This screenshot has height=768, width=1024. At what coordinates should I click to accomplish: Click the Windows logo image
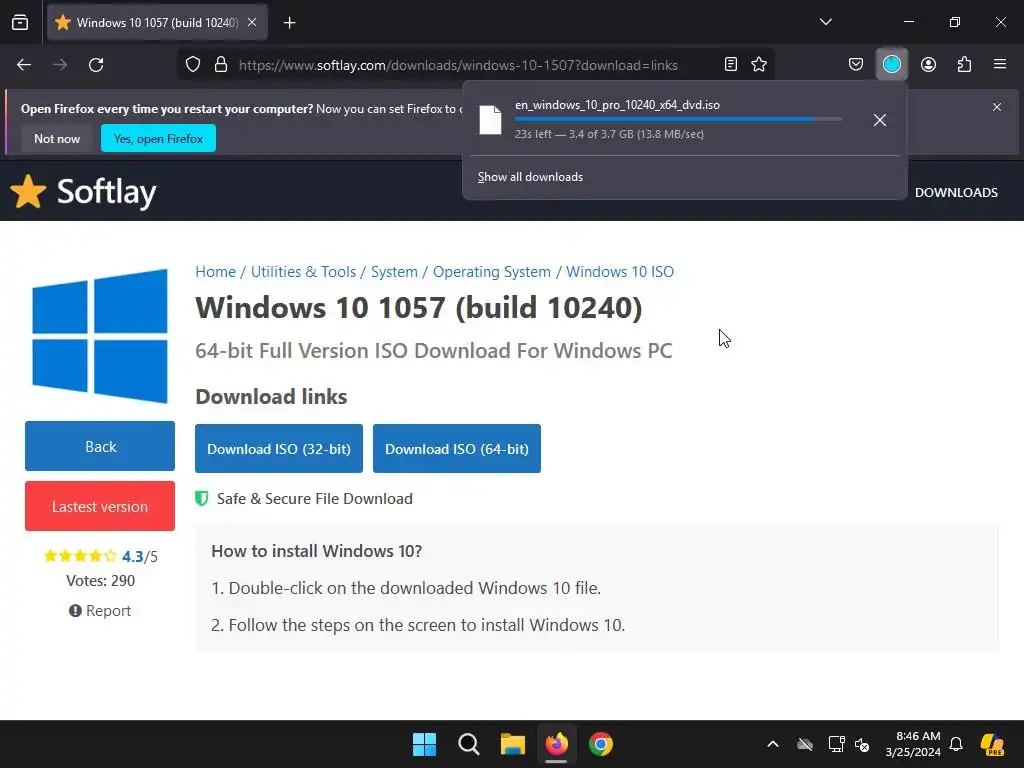(x=100, y=336)
